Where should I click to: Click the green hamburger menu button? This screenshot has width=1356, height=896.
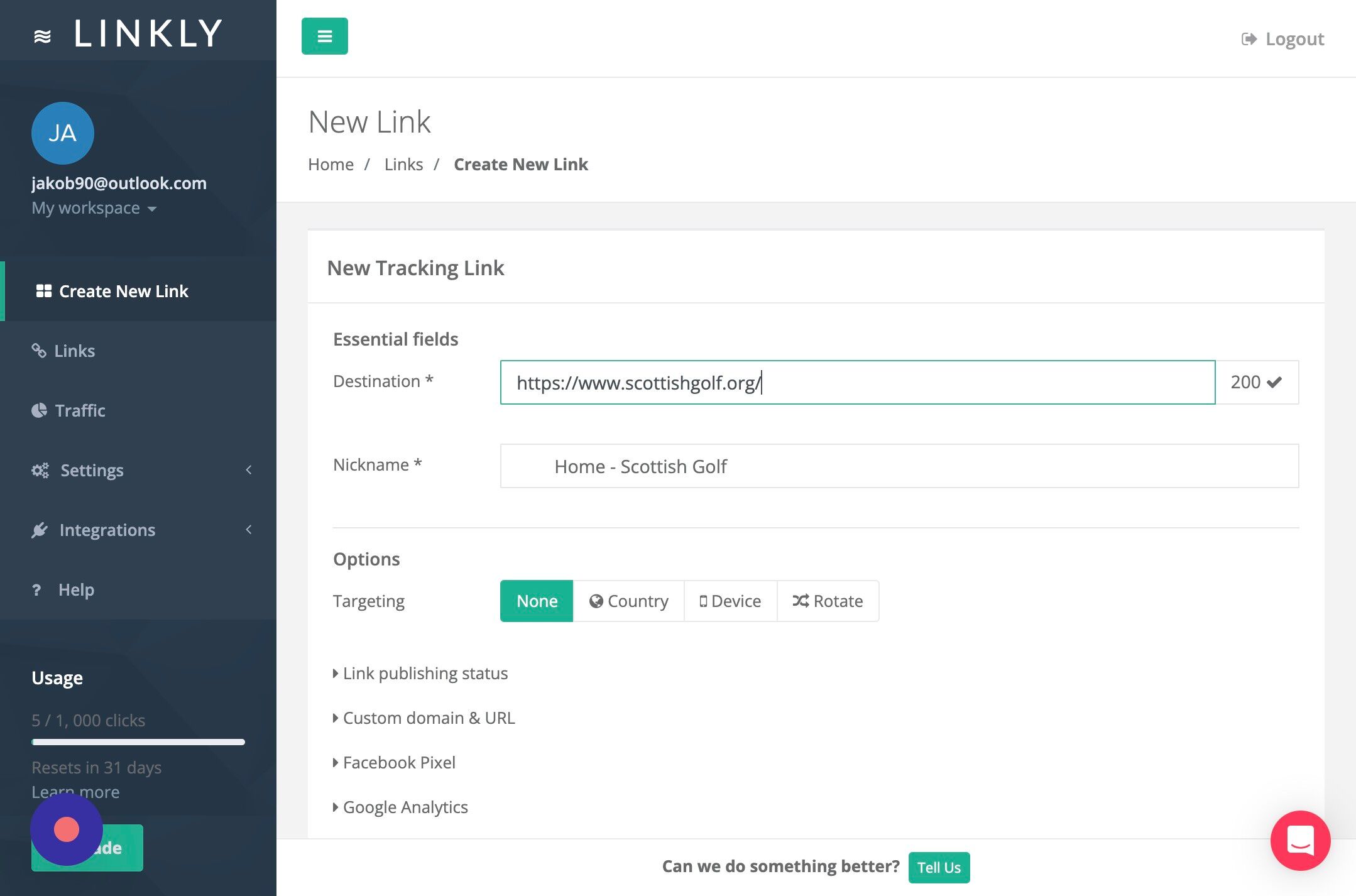pyautogui.click(x=324, y=36)
